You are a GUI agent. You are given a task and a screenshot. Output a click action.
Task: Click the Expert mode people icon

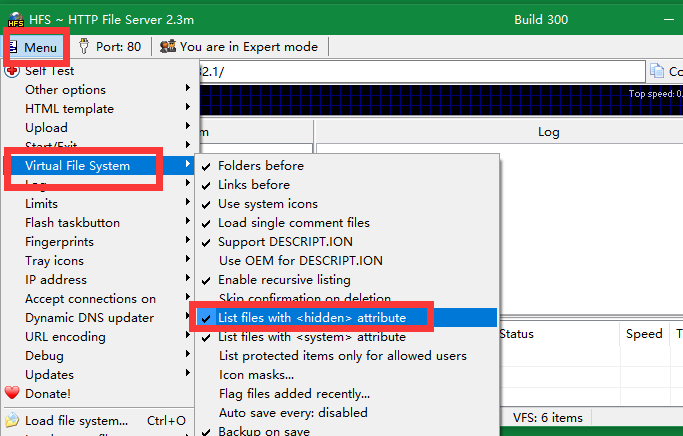point(168,46)
